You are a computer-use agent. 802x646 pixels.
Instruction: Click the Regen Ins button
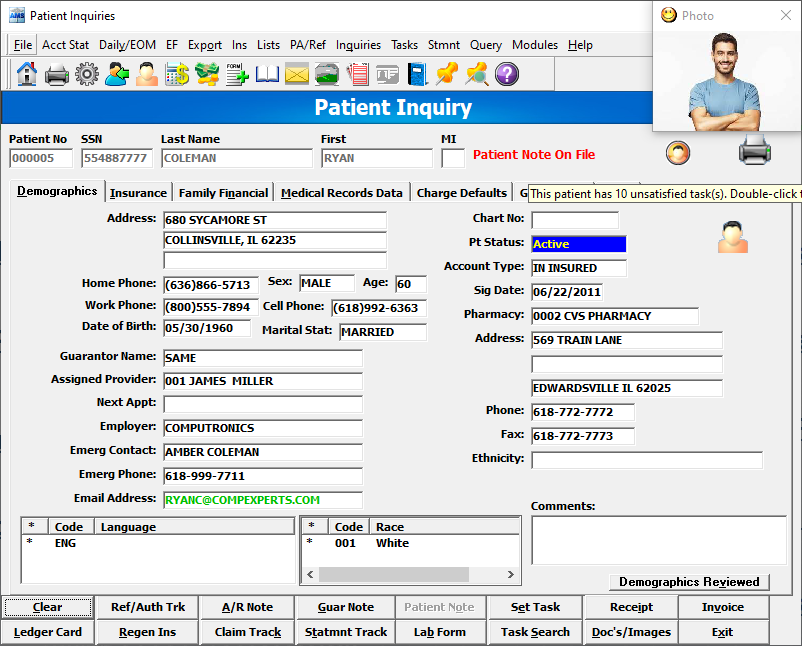click(x=147, y=632)
